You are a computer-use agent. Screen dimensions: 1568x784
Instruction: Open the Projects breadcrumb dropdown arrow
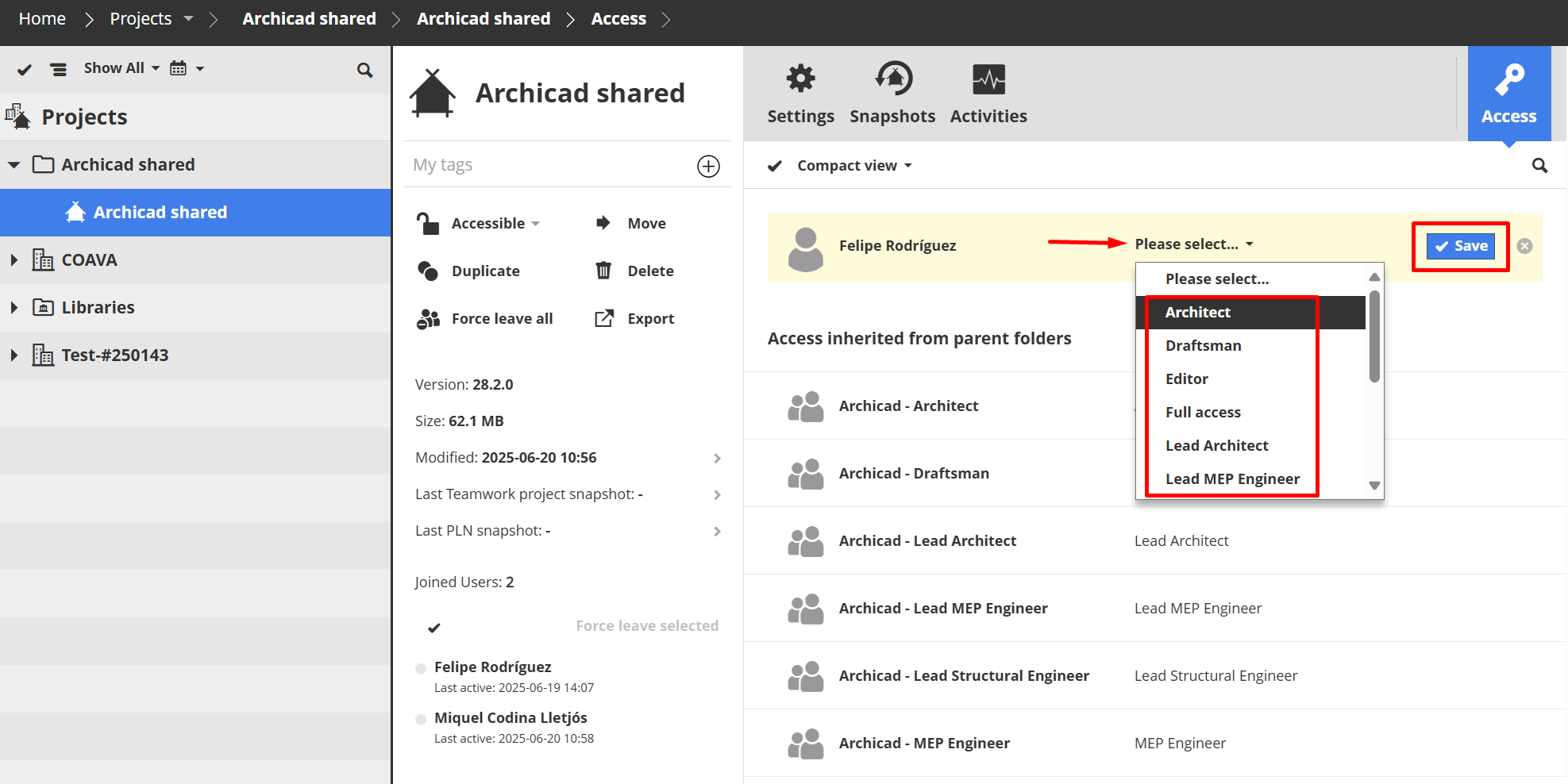pos(188,18)
